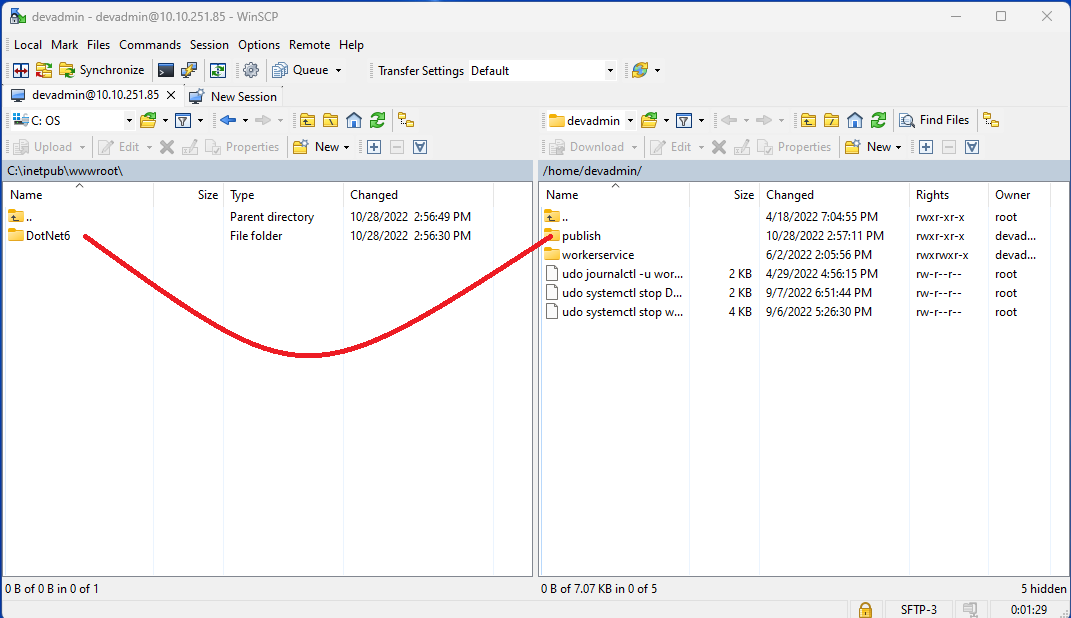
Task: Toggle the remote directory tree icon
Action: 991,121
